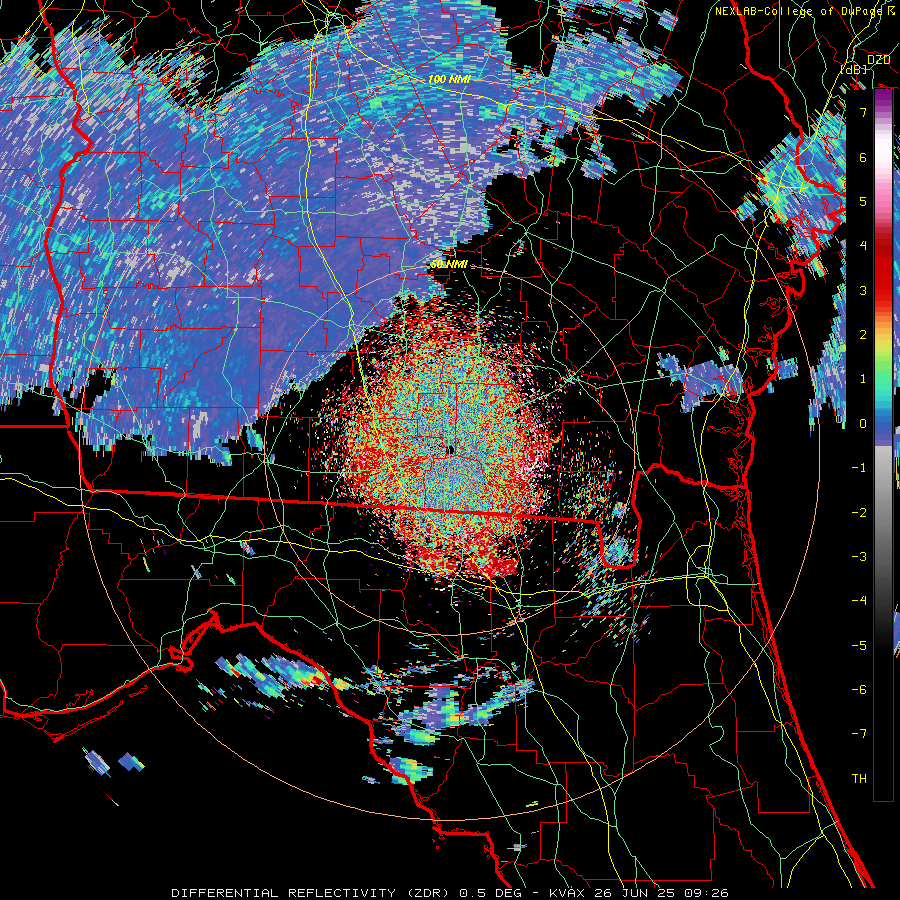Click the "-5" value on the color scale

tap(859, 646)
